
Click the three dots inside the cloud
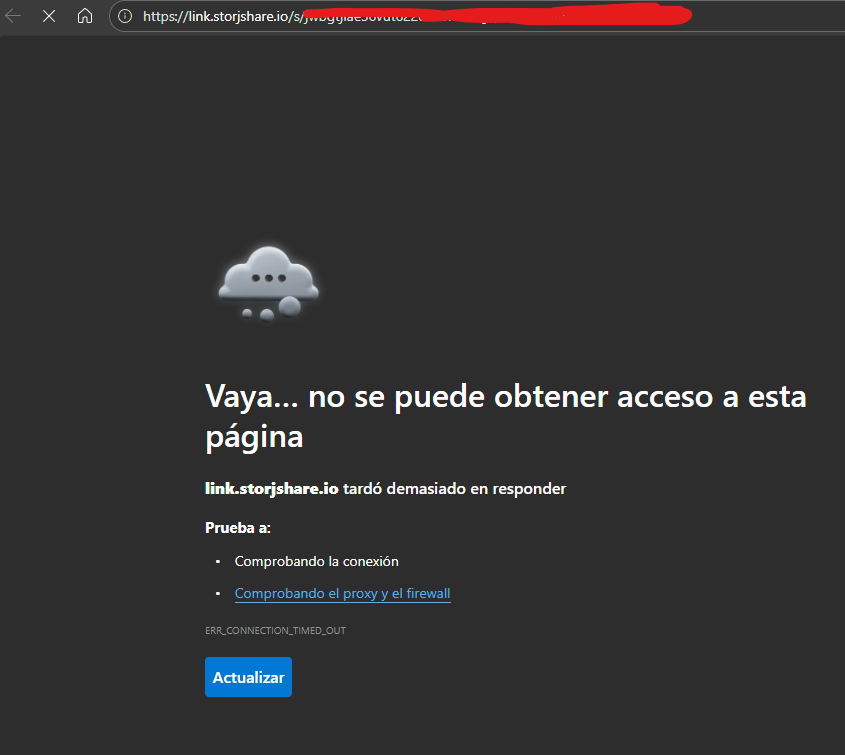pos(268,277)
